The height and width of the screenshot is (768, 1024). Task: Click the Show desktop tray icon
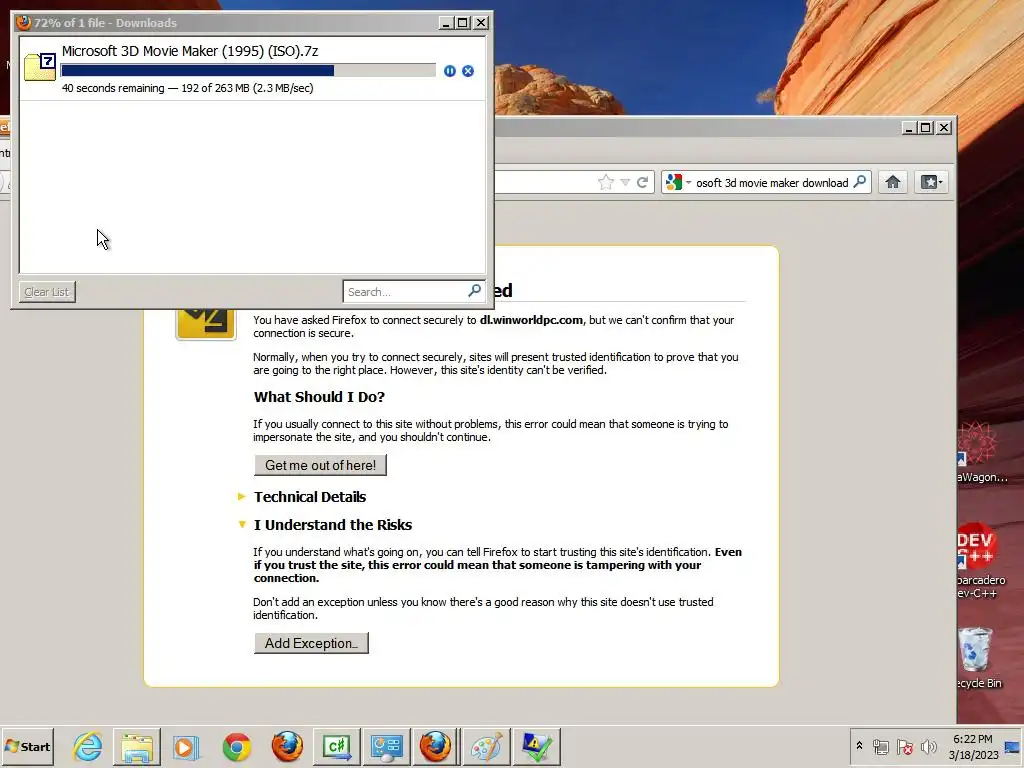click(1013, 746)
